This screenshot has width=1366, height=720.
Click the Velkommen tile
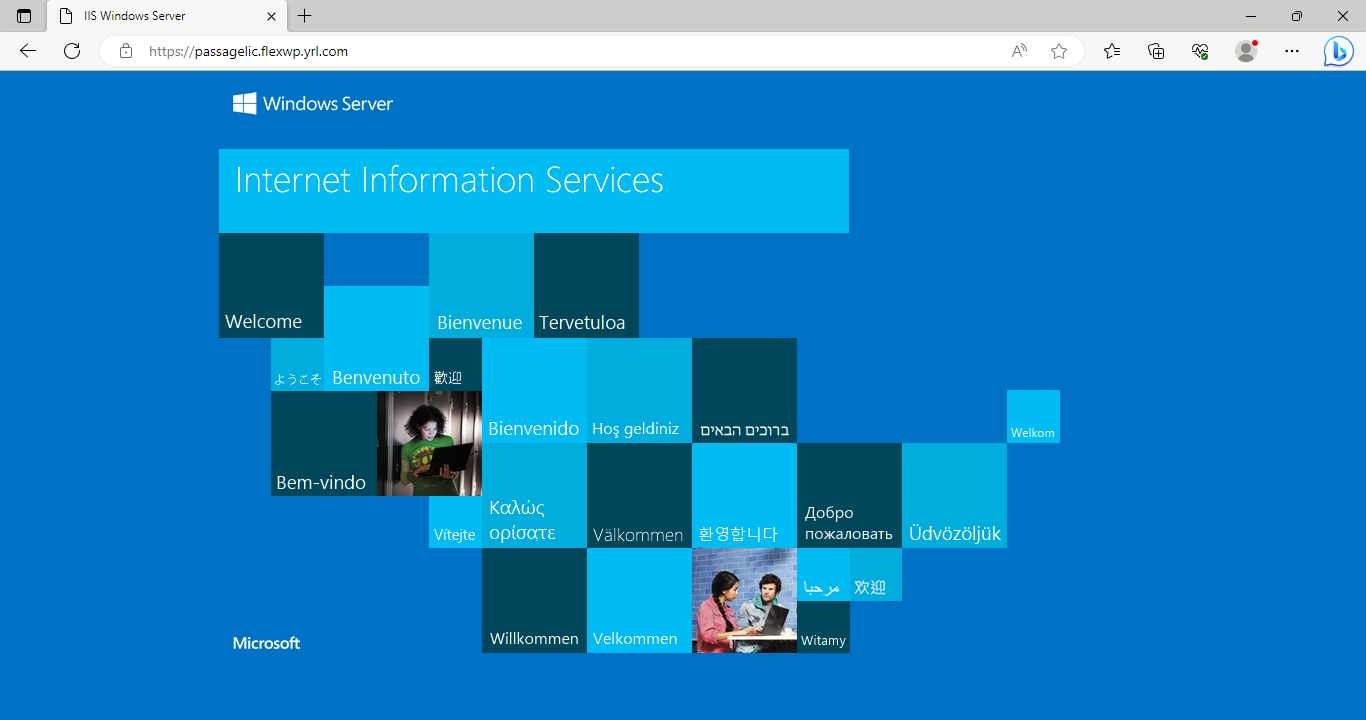click(x=639, y=600)
